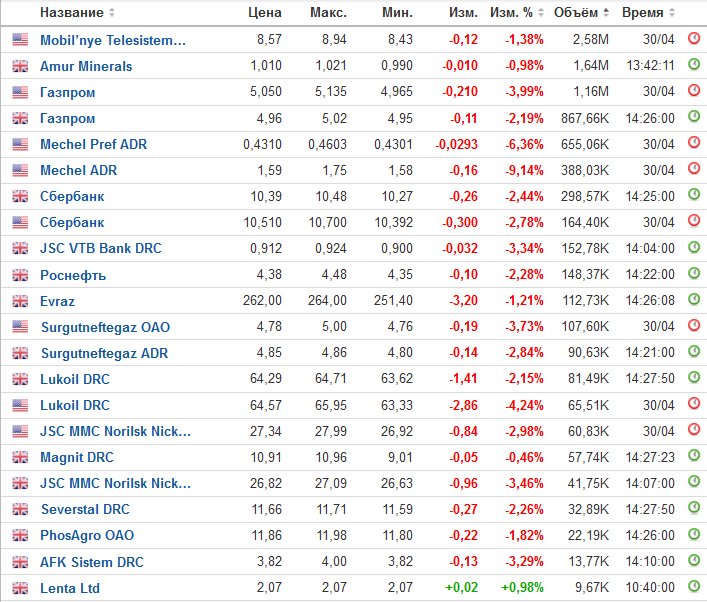This screenshot has height=602, width=707.
Task: Sort table by Название column arrows
Action: point(111,13)
